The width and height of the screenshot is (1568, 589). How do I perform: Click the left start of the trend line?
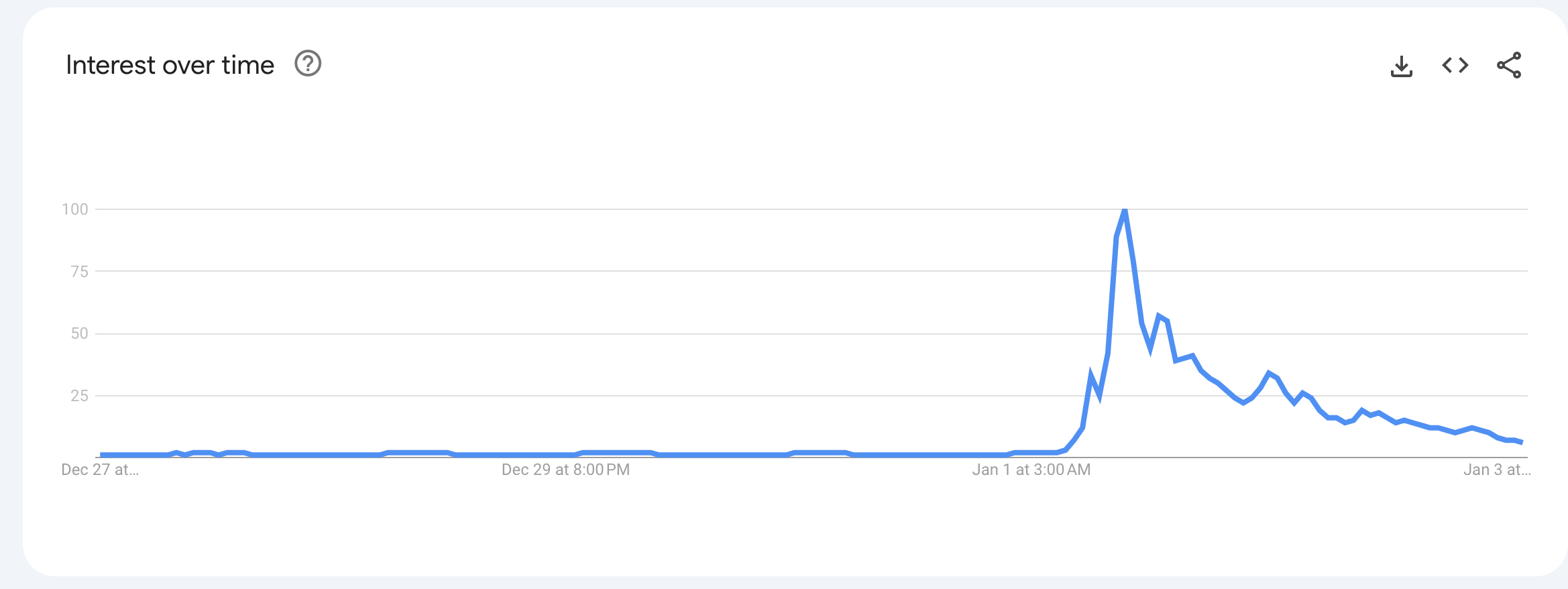[x=101, y=455]
